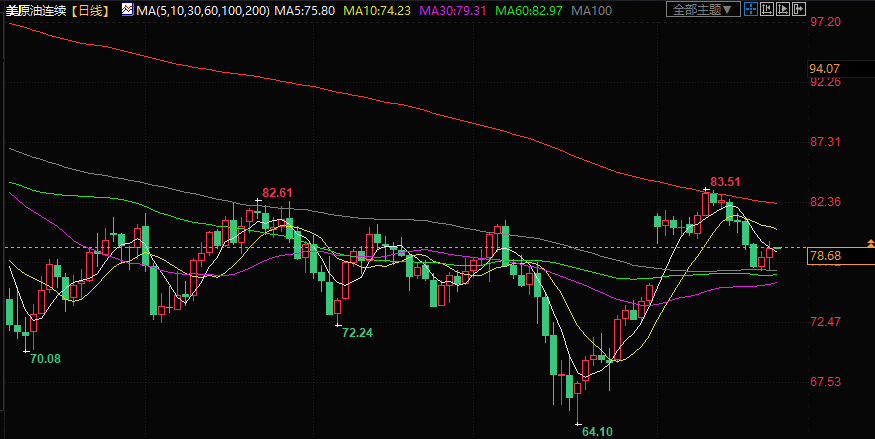
Task: Click the 67.53 price axis label
Action: (825, 382)
